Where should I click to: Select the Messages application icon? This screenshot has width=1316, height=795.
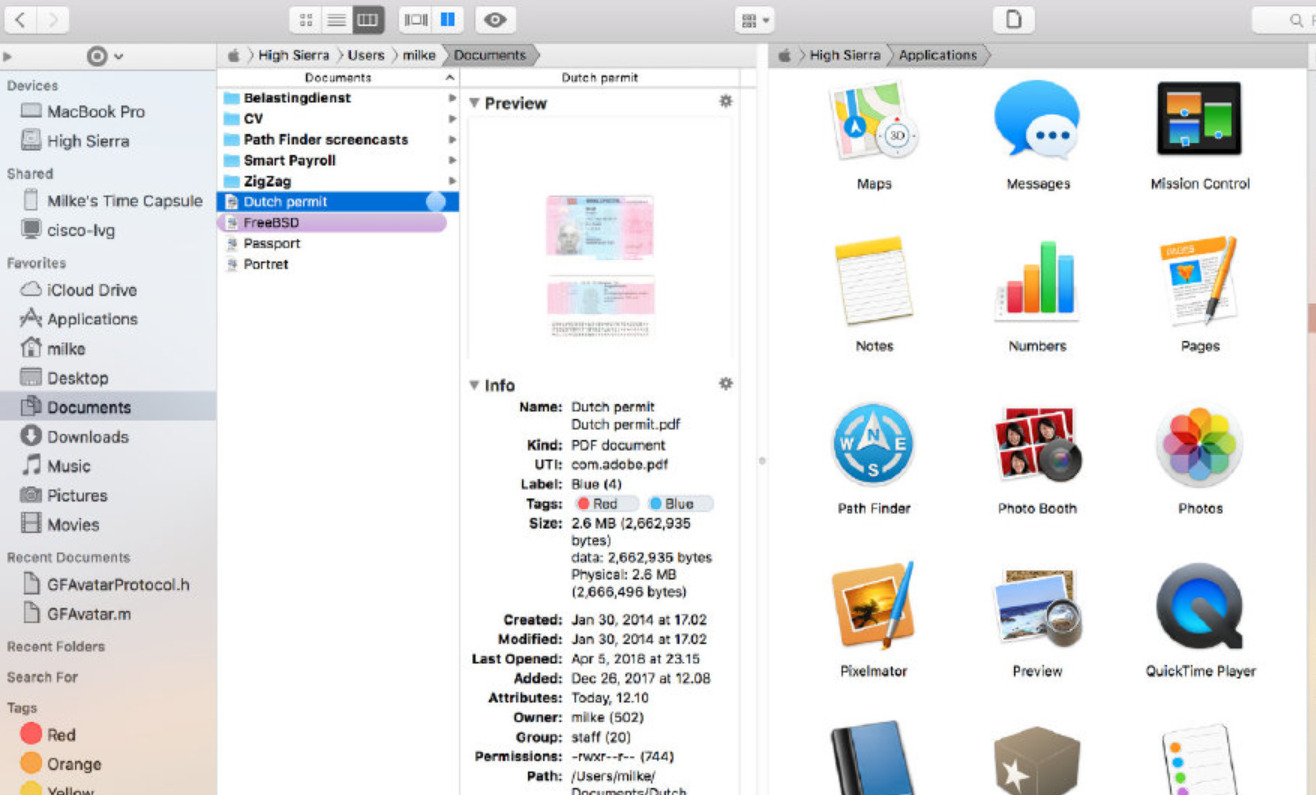[1037, 120]
